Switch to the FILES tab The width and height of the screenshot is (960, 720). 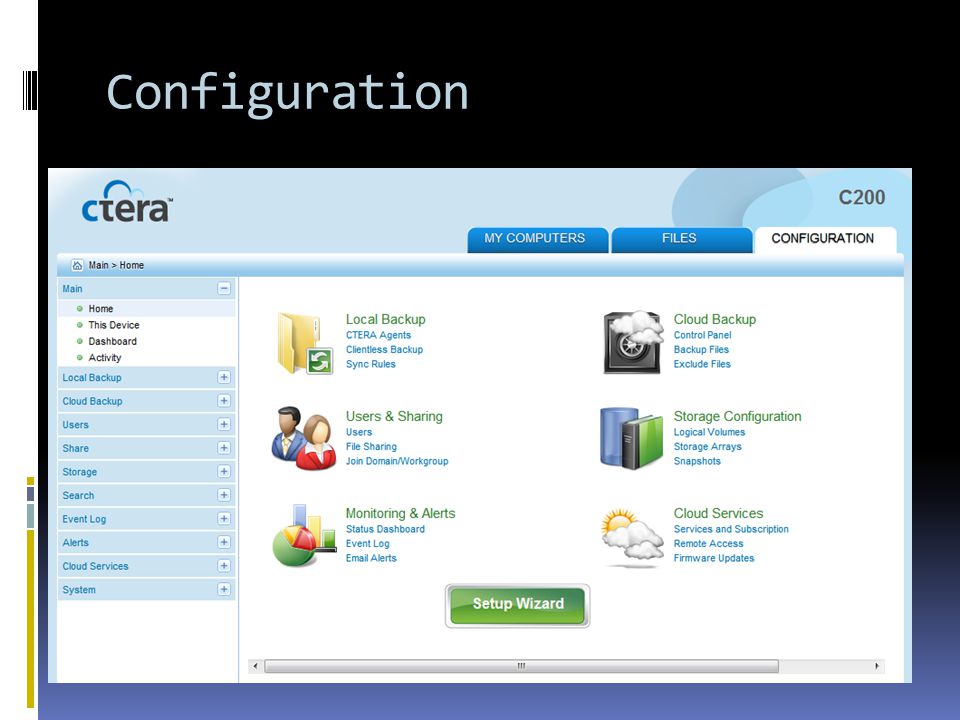(x=681, y=239)
